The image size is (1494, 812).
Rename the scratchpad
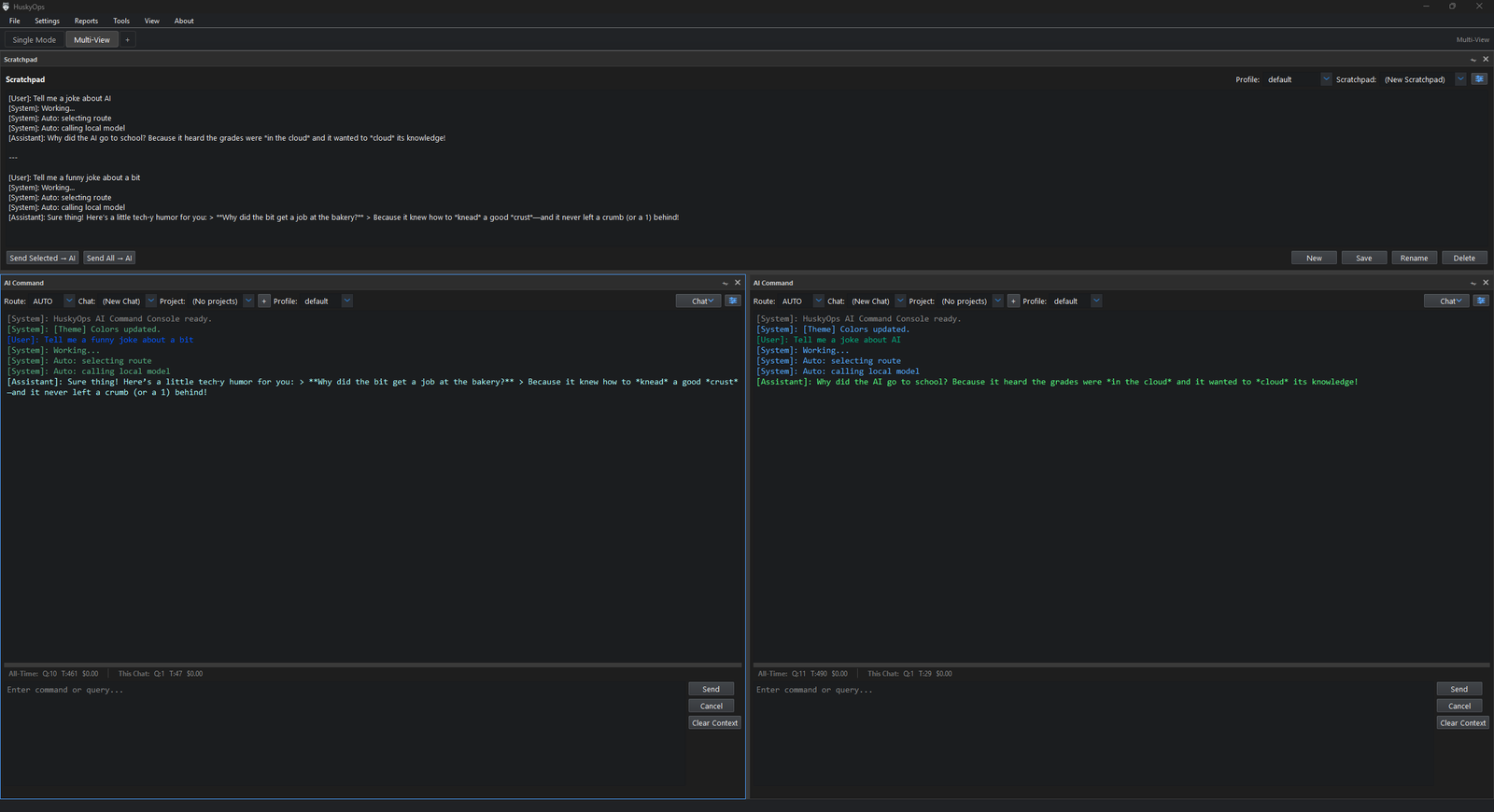[1415, 258]
